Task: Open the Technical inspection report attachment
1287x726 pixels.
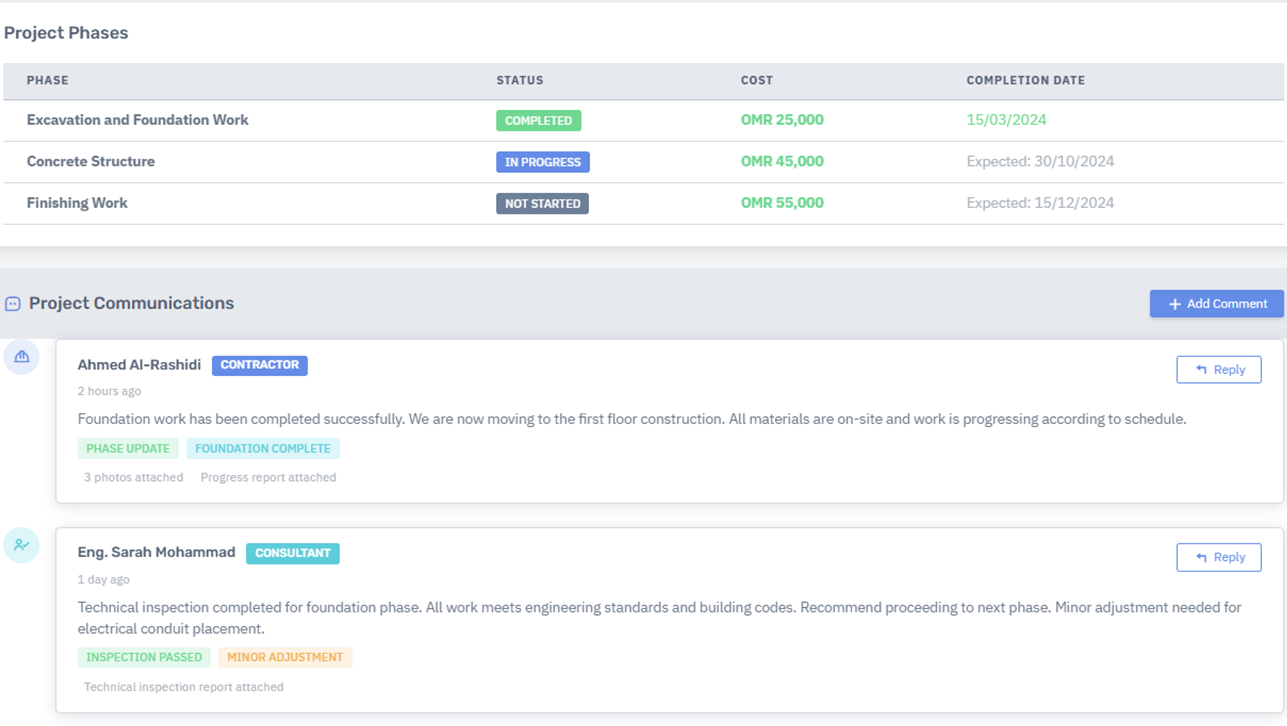Action: pos(183,688)
